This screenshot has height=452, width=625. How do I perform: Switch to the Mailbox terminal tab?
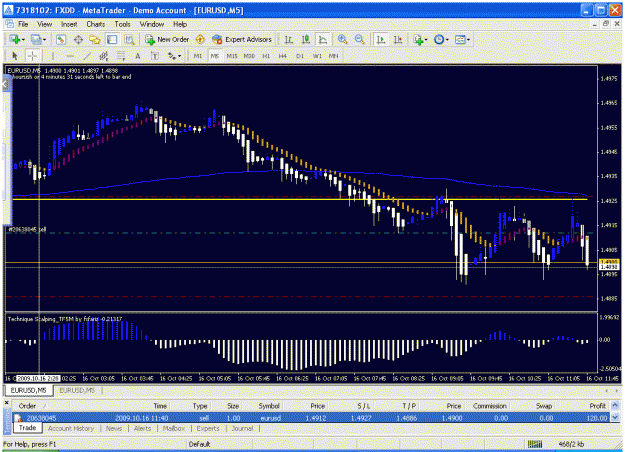[x=174, y=428]
